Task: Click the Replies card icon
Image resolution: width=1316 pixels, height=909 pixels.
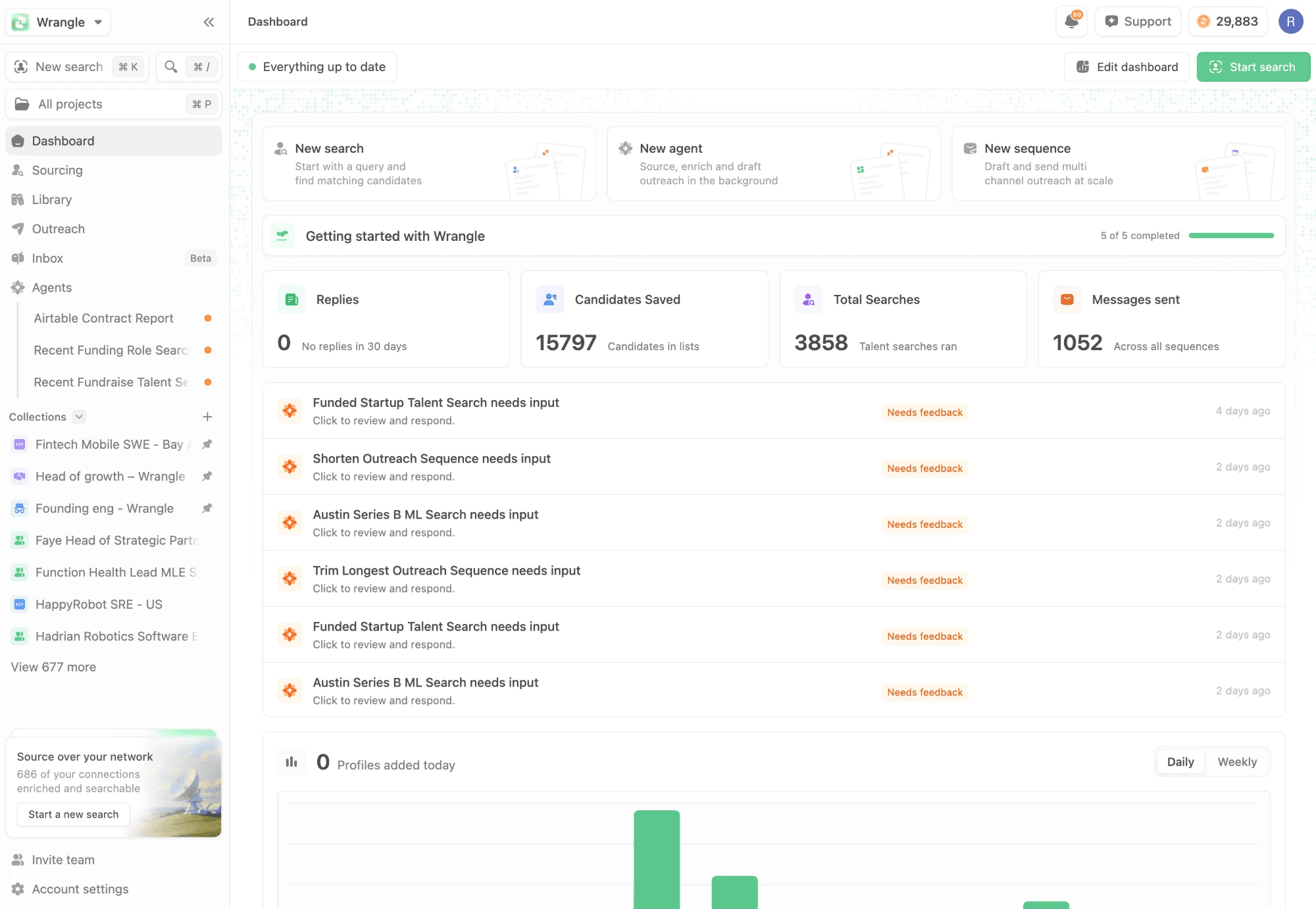Action: (x=291, y=299)
